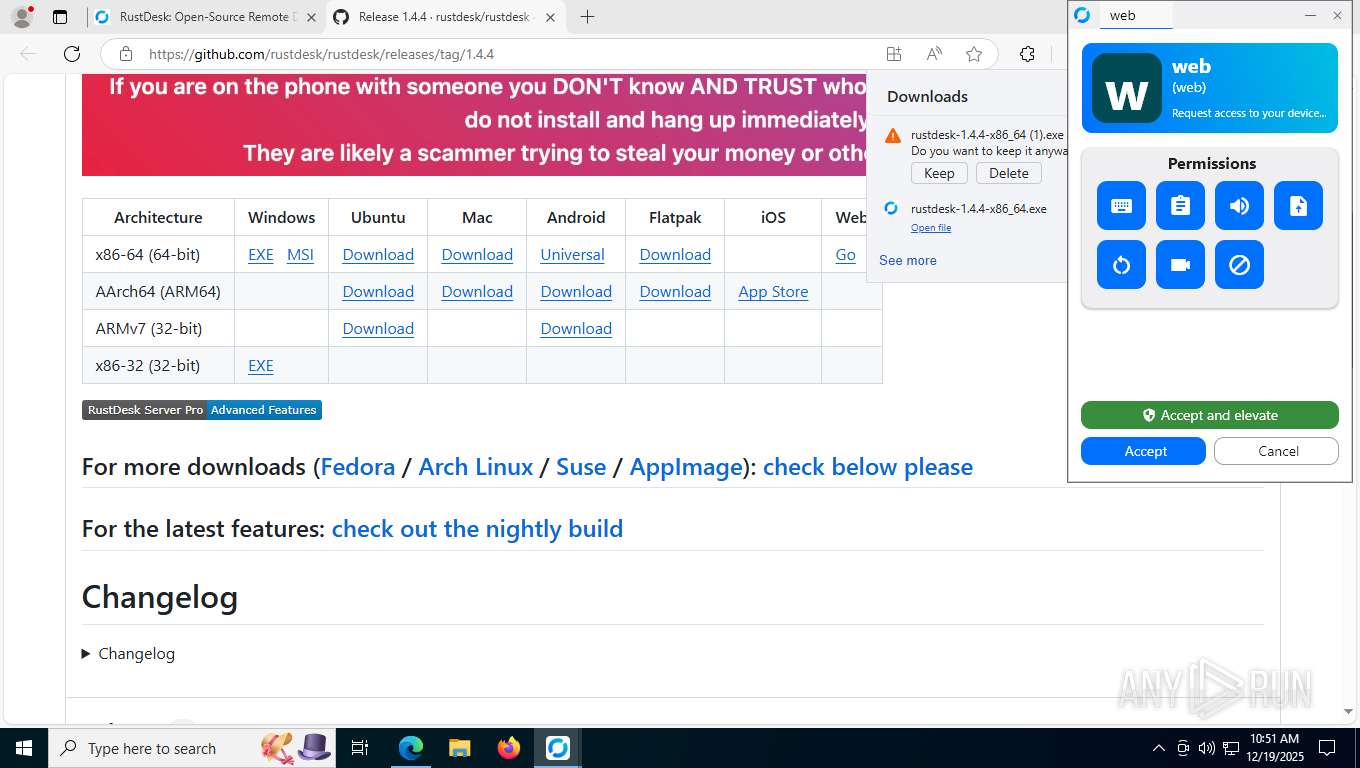Viewport: 1360px width, 768px height.
Task: Download Android ARMv7 build
Action: pos(576,329)
